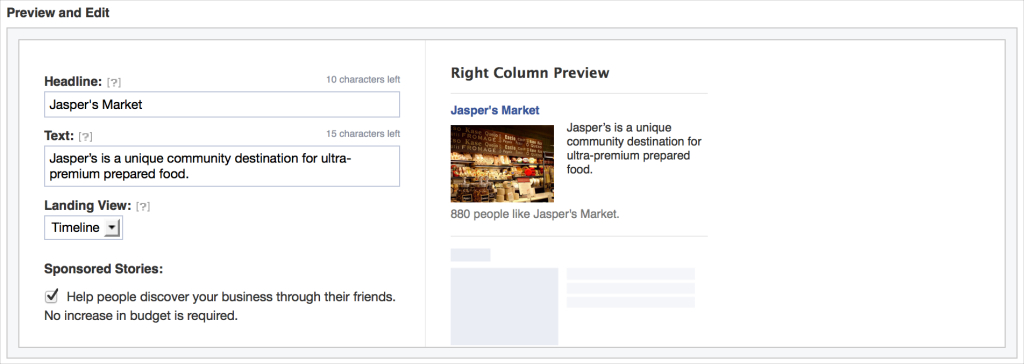
Task: Click inside the ad Text box
Action: (x=222, y=166)
